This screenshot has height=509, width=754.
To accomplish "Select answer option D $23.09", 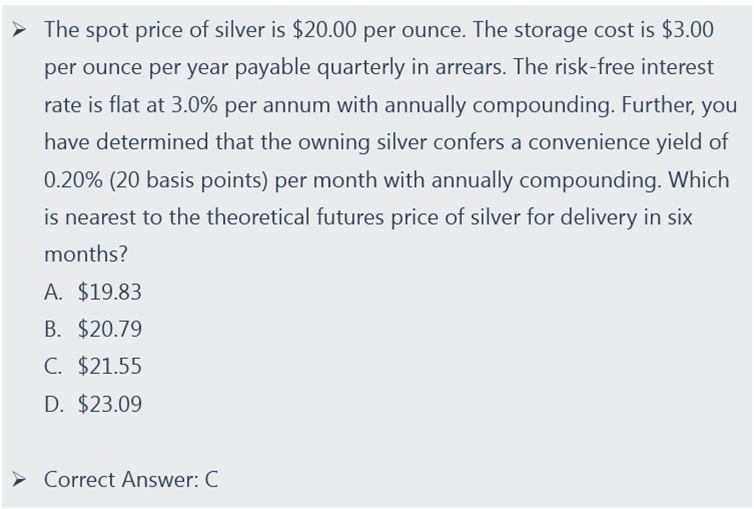I will click(x=93, y=404).
